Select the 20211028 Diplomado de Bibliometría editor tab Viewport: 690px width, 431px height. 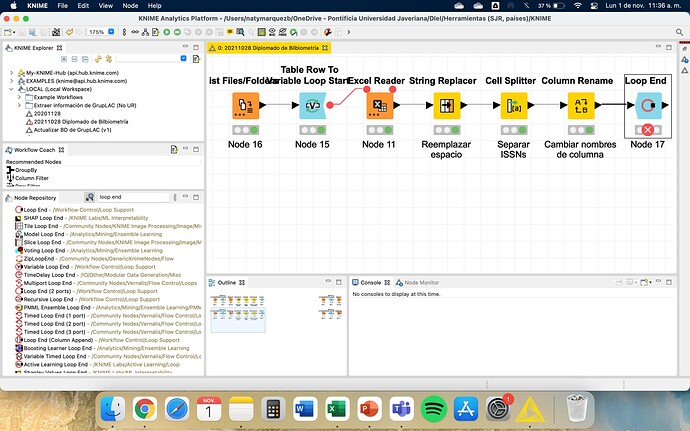click(x=268, y=48)
